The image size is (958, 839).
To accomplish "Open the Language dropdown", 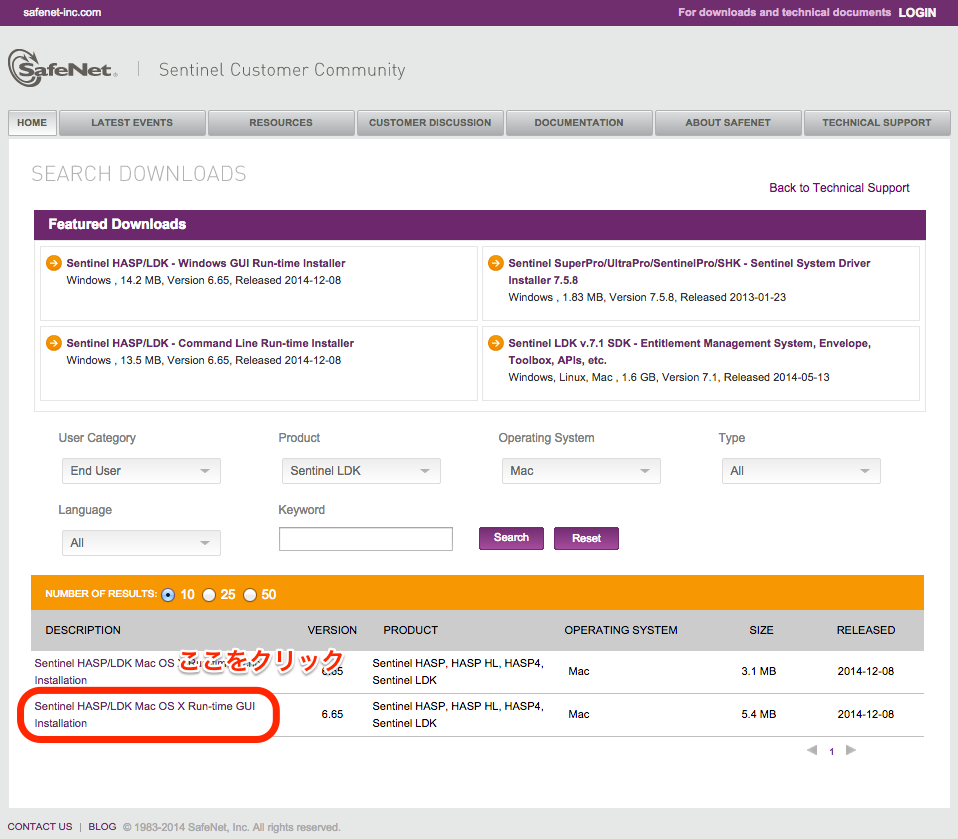I will [140, 543].
